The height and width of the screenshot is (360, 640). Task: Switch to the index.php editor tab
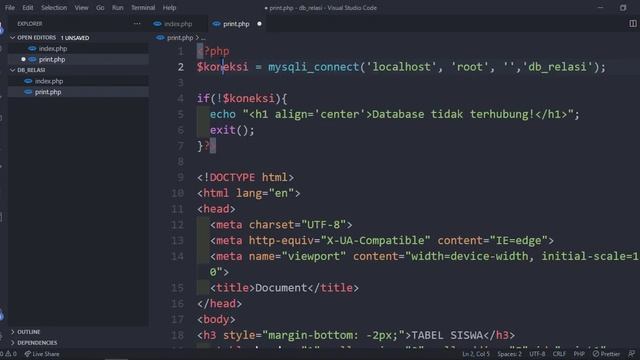pyautogui.click(x=178, y=24)
